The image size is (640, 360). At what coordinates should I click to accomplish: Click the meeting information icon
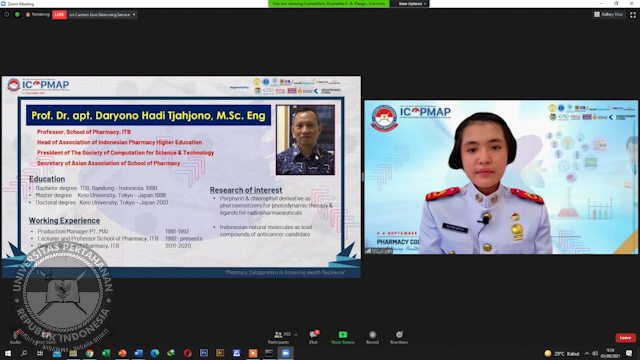(7, 14)
